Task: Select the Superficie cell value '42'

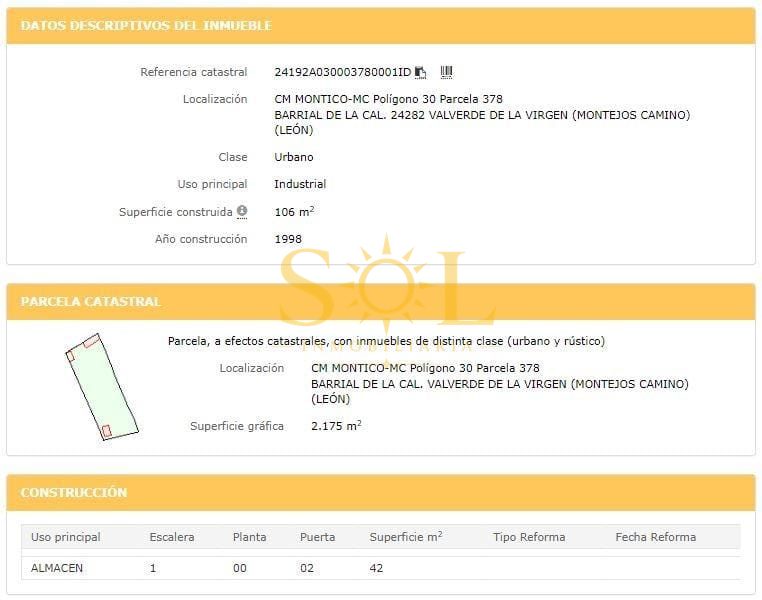Action: [376, 568]
